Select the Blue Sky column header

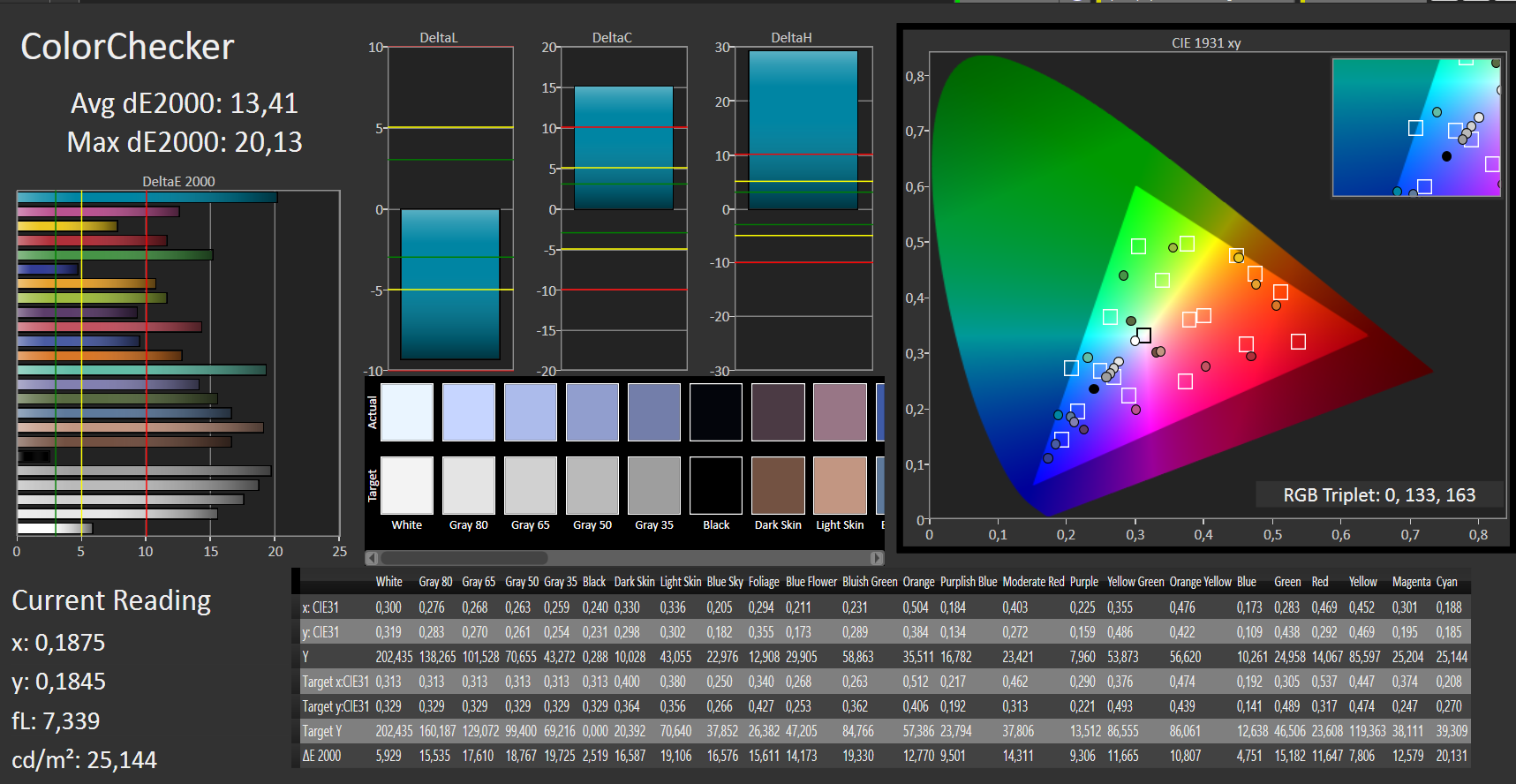coord(725,582)
